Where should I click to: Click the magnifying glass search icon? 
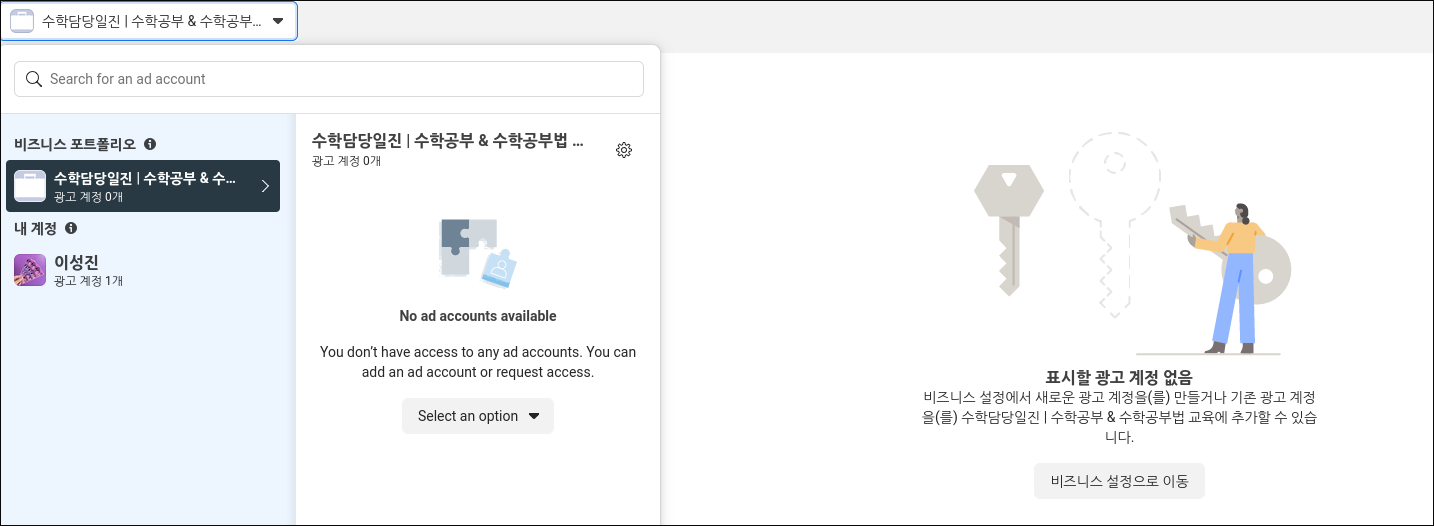pyautogui.click(x=34, y=79)
